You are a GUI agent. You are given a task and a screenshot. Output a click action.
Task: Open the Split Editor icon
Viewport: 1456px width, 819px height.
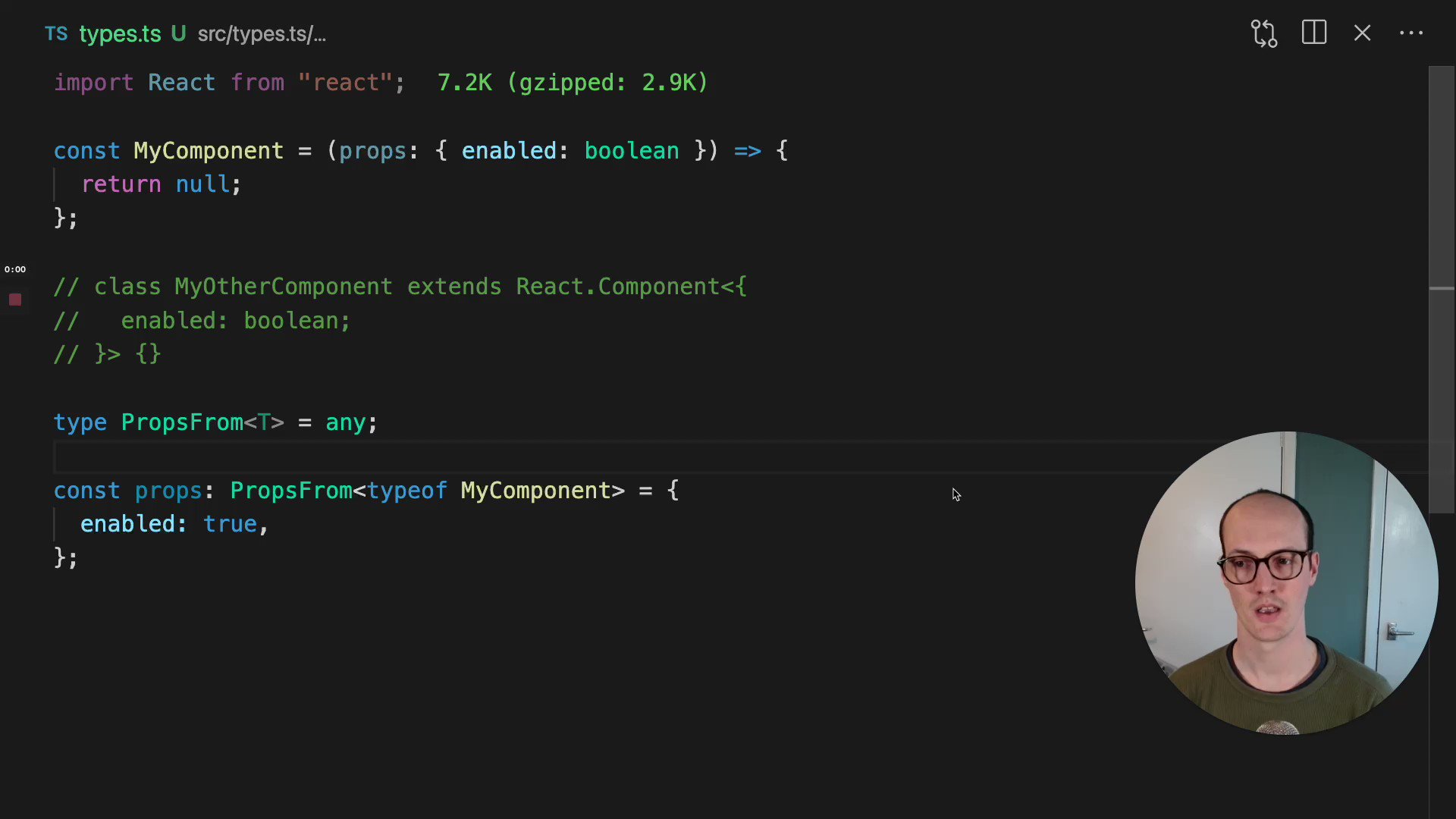(x=1313, y=33)
